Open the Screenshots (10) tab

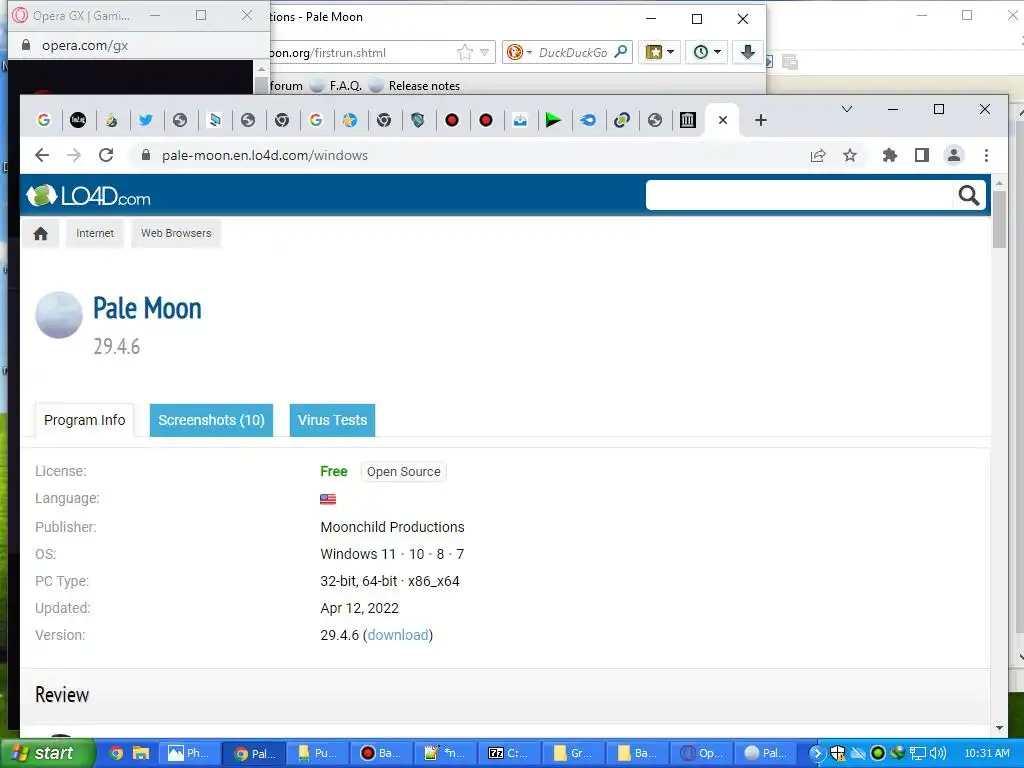211,421
